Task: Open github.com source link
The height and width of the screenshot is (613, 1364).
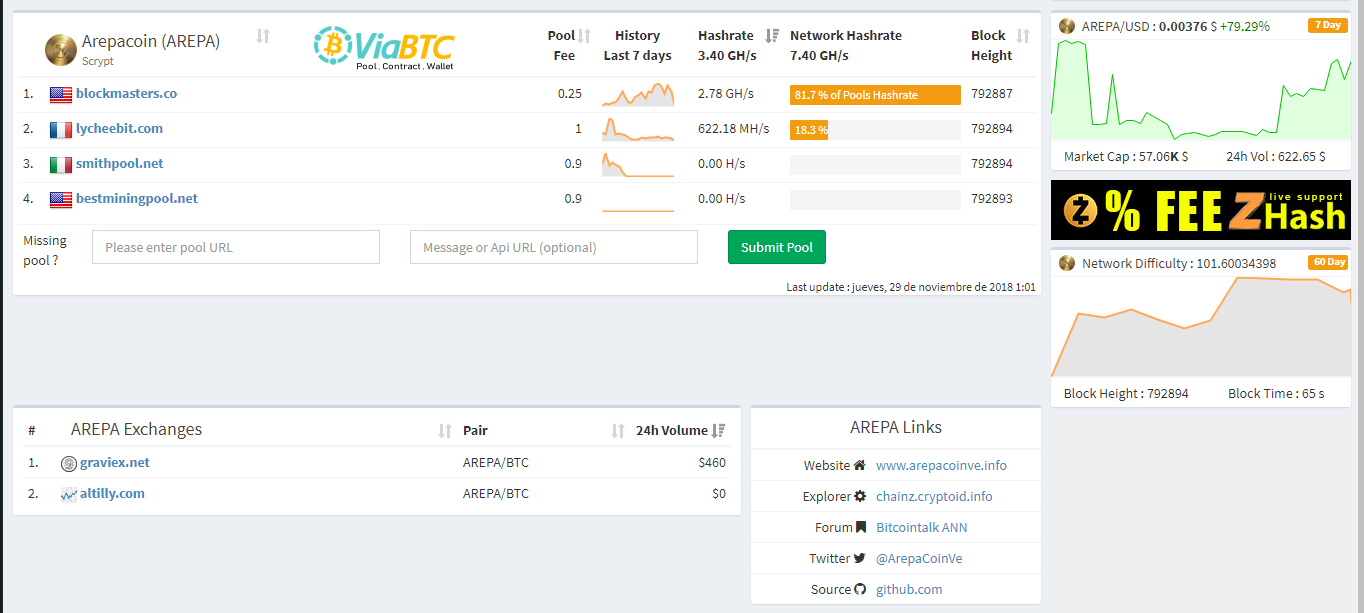Action: click(x=909, y=589)
